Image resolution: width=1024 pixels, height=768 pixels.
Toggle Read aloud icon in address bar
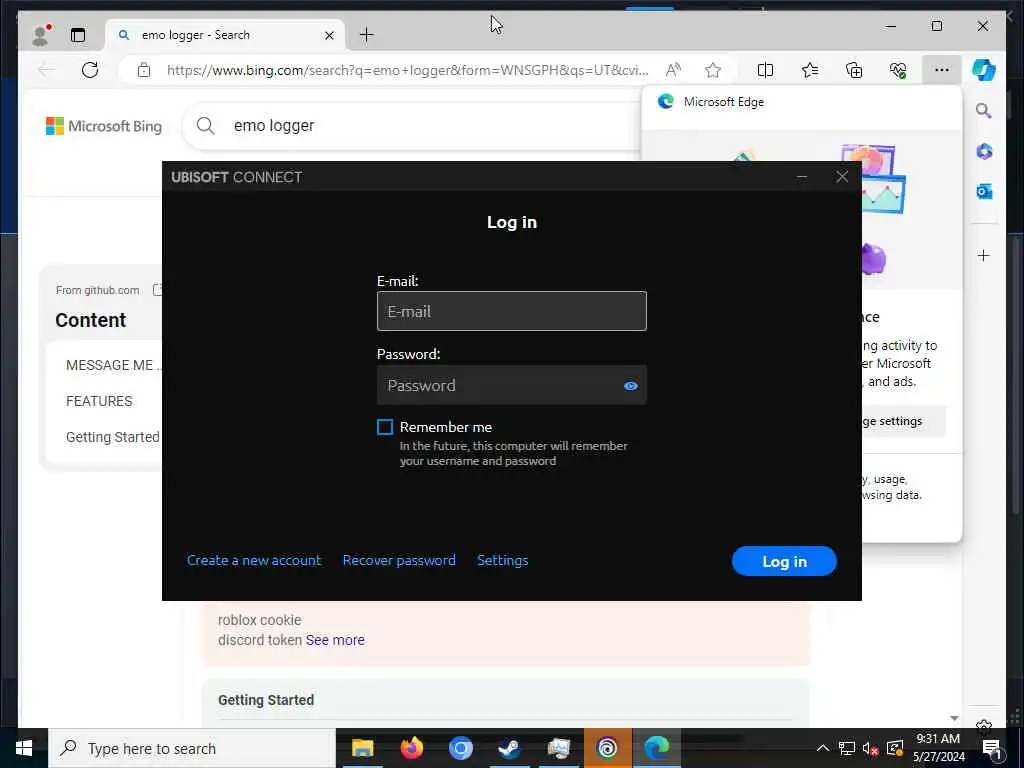point(673,70)
